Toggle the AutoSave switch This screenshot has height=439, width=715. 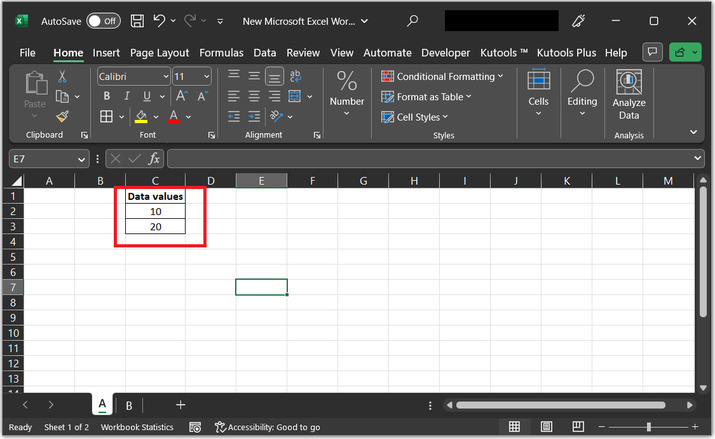tap(103, 20)
